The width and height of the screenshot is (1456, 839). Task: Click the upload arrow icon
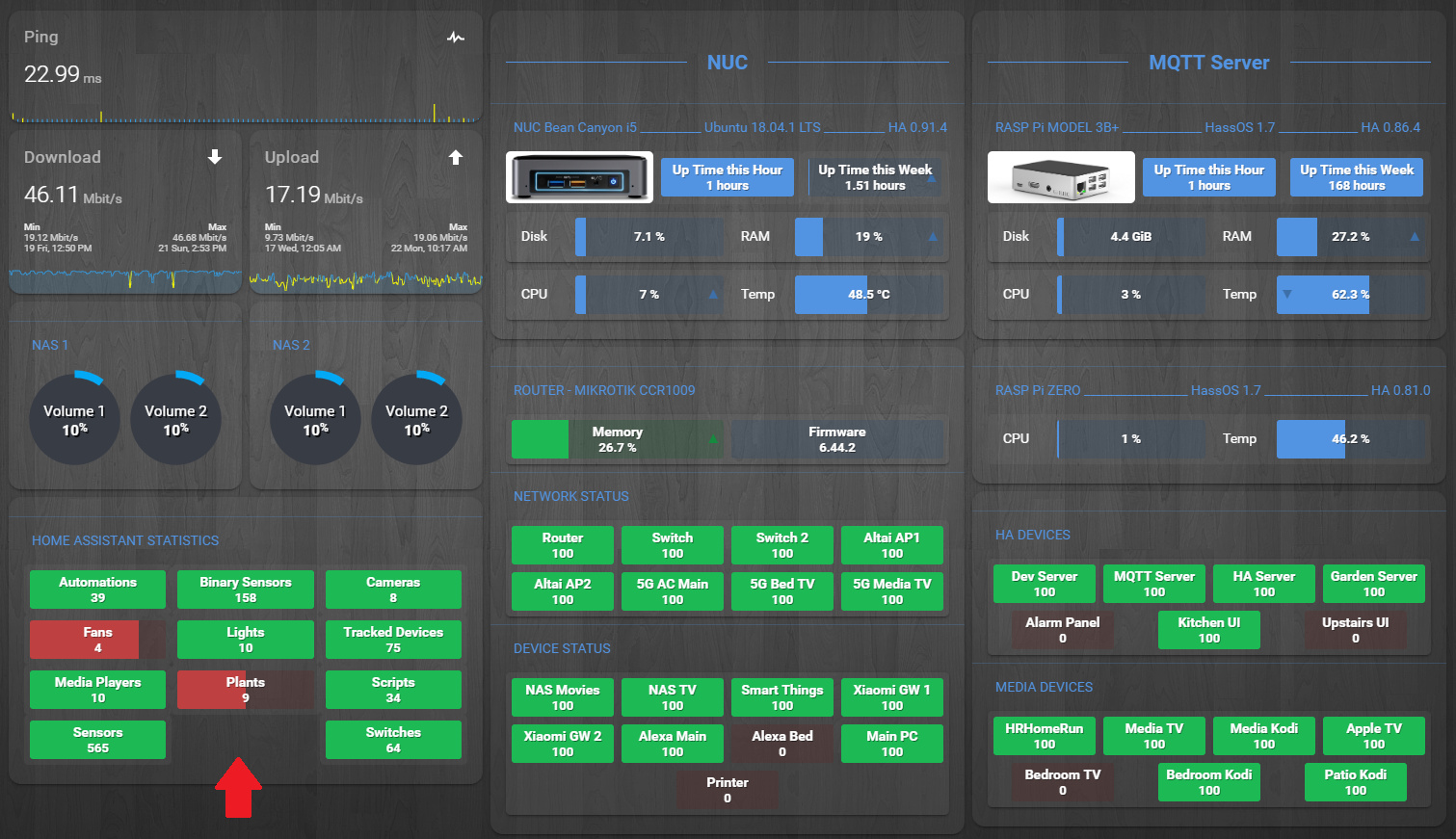(455, 157)
